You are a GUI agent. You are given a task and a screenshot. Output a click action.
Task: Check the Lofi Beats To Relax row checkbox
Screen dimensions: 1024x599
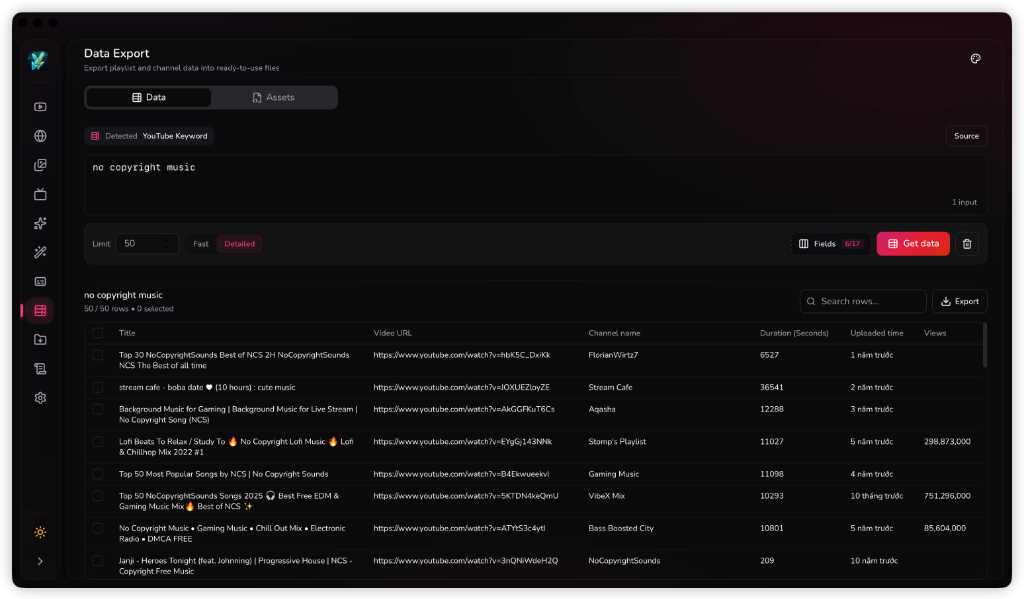coord(98,442)
